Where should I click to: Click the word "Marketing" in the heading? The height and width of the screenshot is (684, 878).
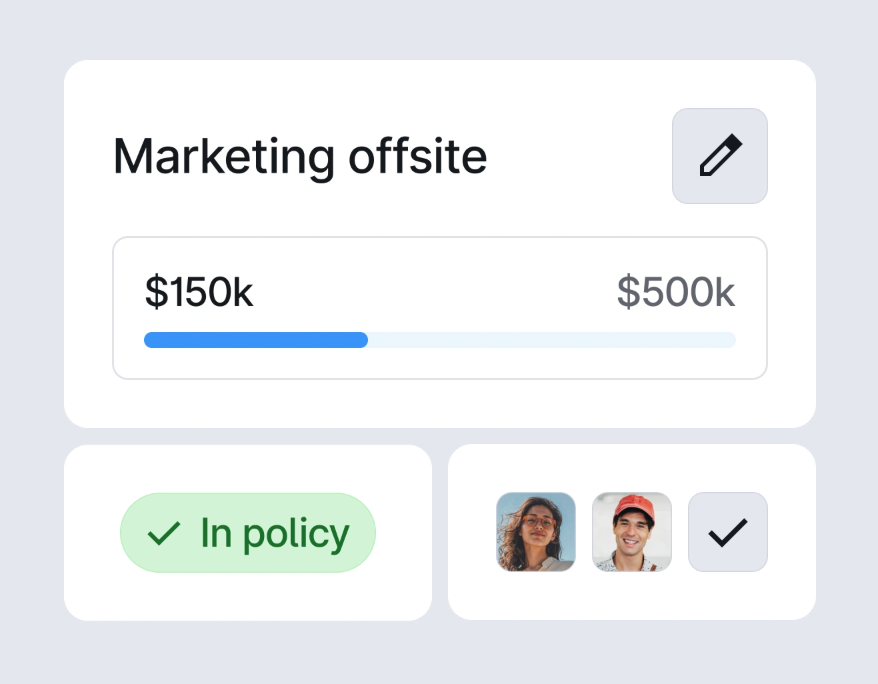(224, 156)
